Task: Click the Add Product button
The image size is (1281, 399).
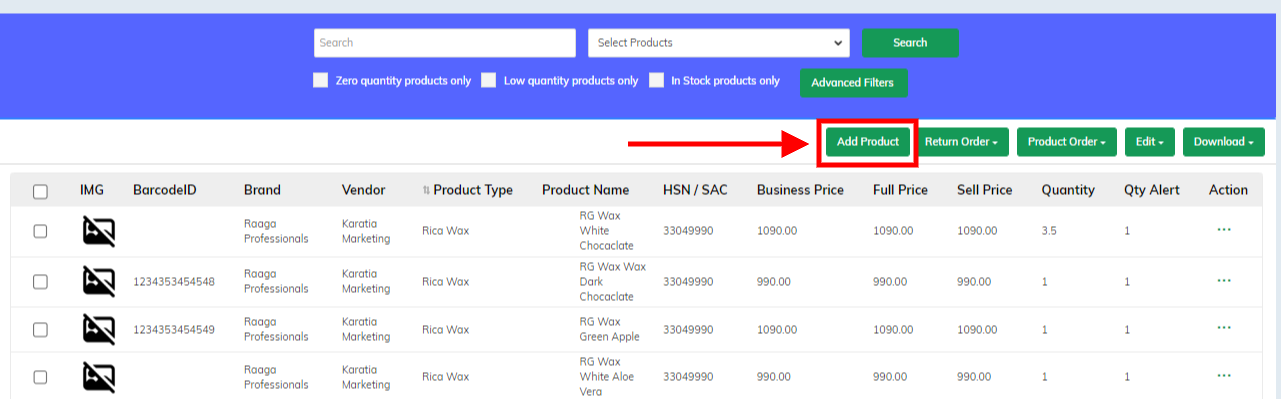Action: pos(867,142)
